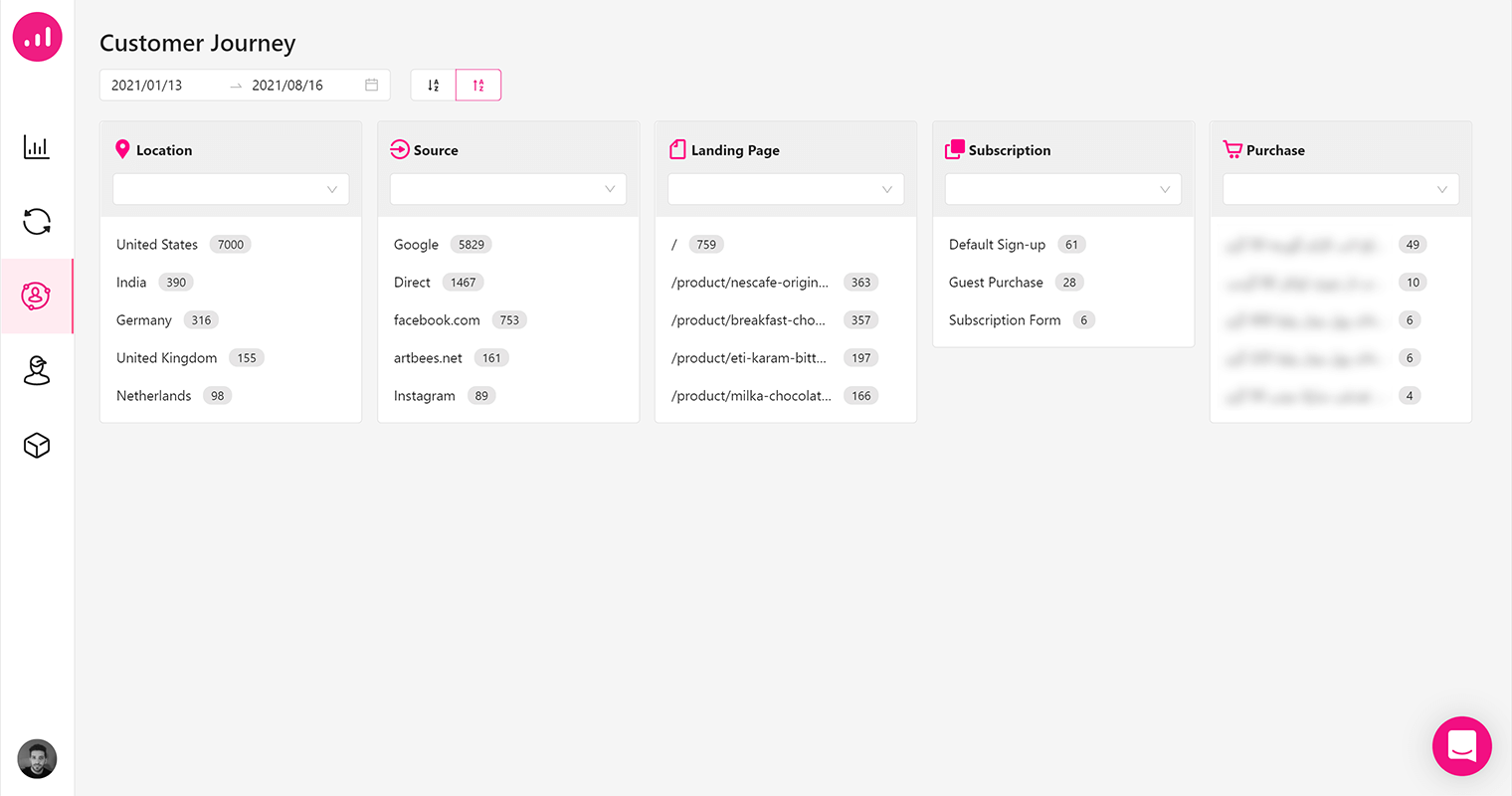Click the purchase row with count 10
Viewport: 1512px width, 796px height.
click(x=1341, y=282)
